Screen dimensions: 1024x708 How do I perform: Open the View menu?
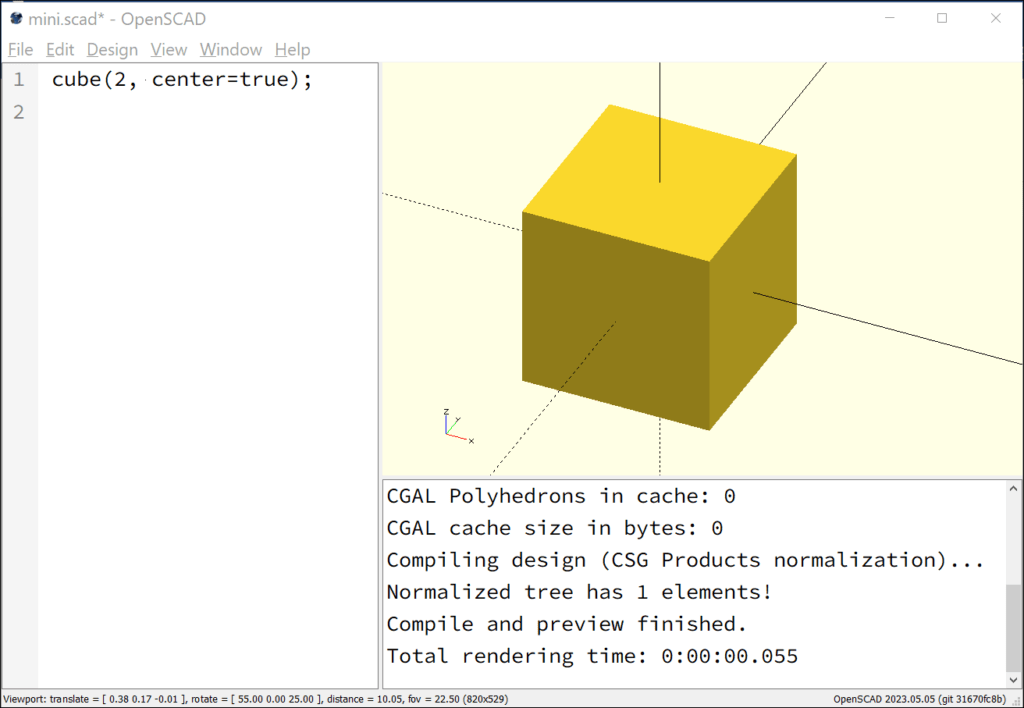168,50
